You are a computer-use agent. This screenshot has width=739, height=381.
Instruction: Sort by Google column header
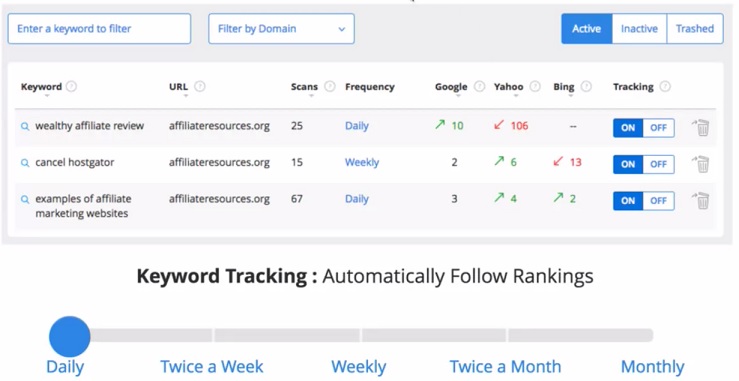pos(451,87)
